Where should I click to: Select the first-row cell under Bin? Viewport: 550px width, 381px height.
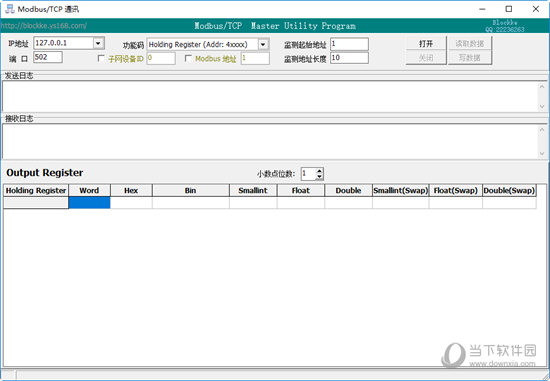pos(191,203)
